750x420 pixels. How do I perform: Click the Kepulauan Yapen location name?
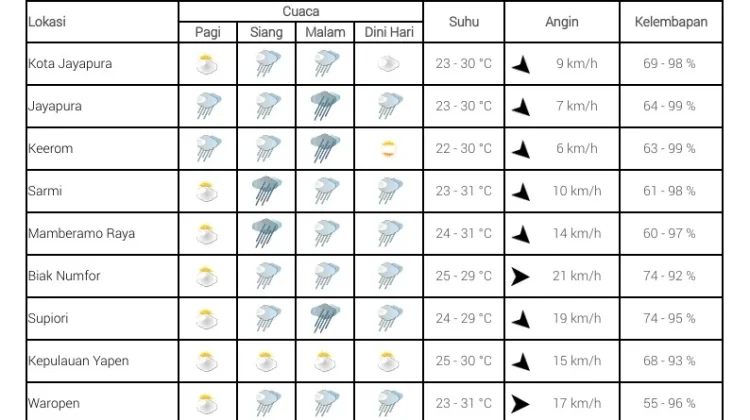(x=78, y=361)
